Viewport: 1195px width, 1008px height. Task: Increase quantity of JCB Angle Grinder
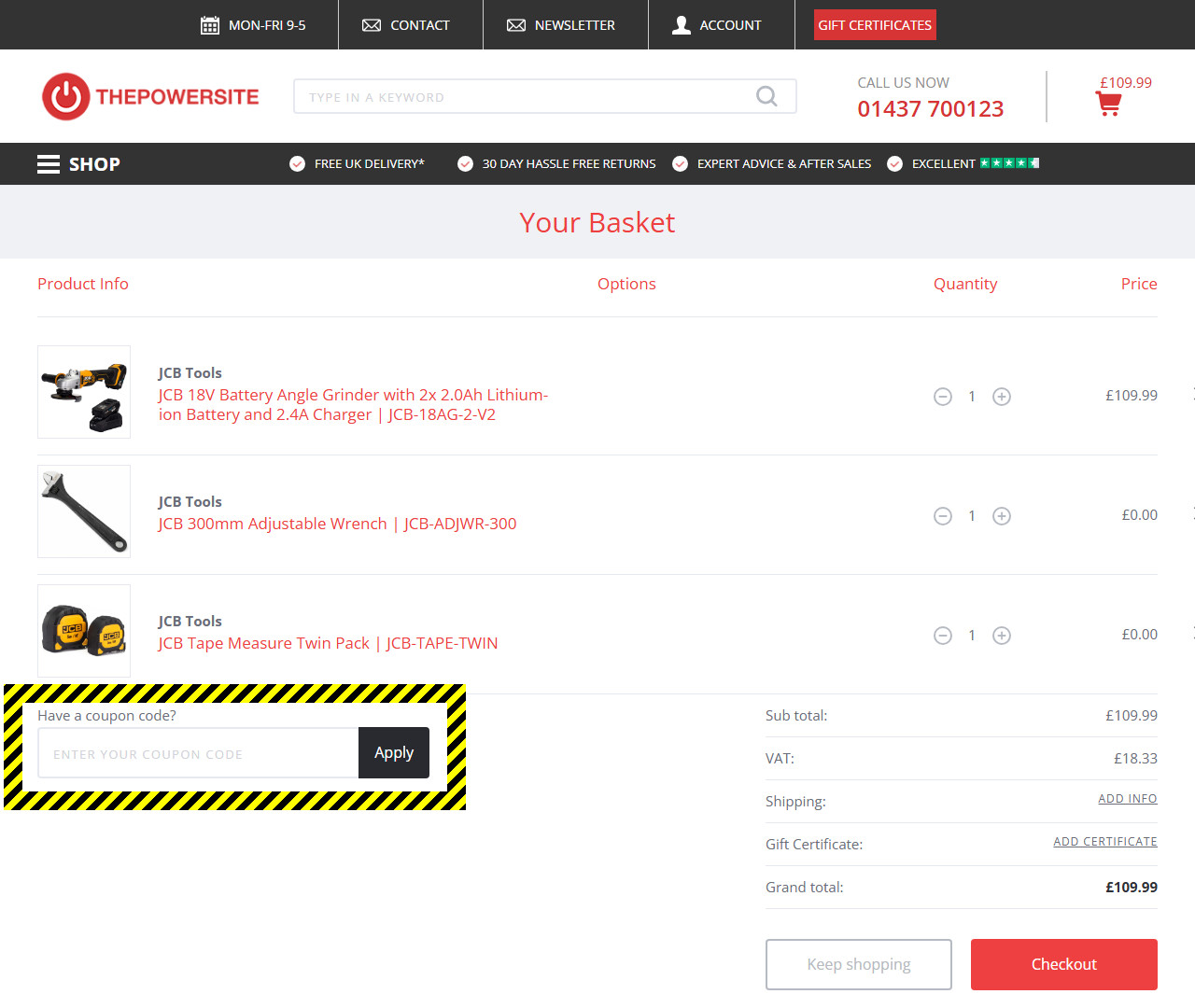tap(1002, 397)
